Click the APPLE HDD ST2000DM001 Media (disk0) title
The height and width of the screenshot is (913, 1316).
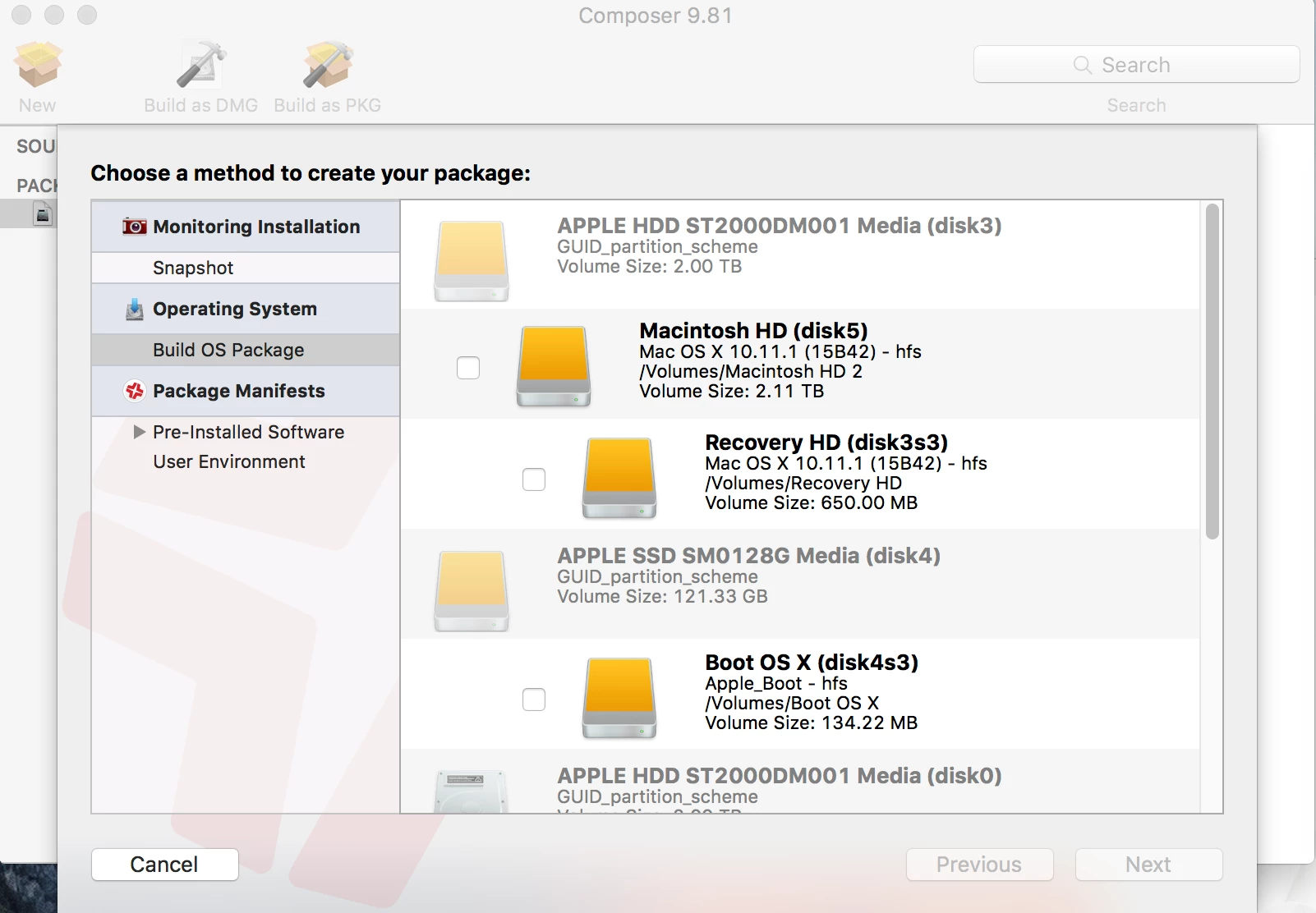tap(780, 776)
